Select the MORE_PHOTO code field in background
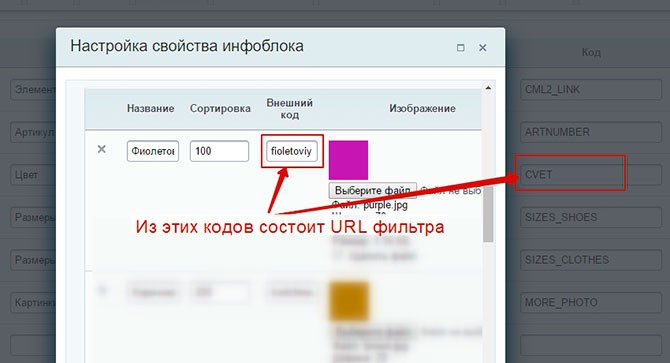This screenshot has width=670, height=363. click(591, 302)
